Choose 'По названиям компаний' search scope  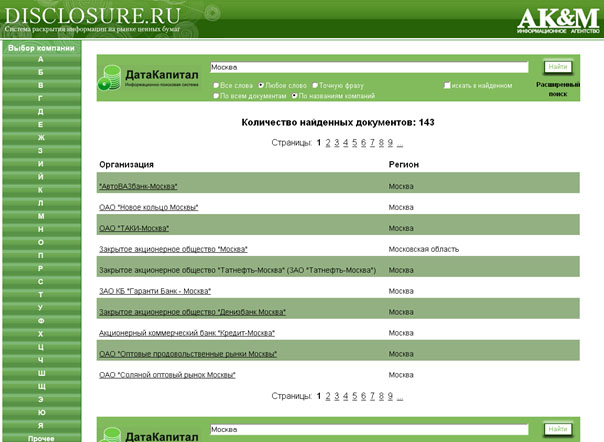(295, 96)
